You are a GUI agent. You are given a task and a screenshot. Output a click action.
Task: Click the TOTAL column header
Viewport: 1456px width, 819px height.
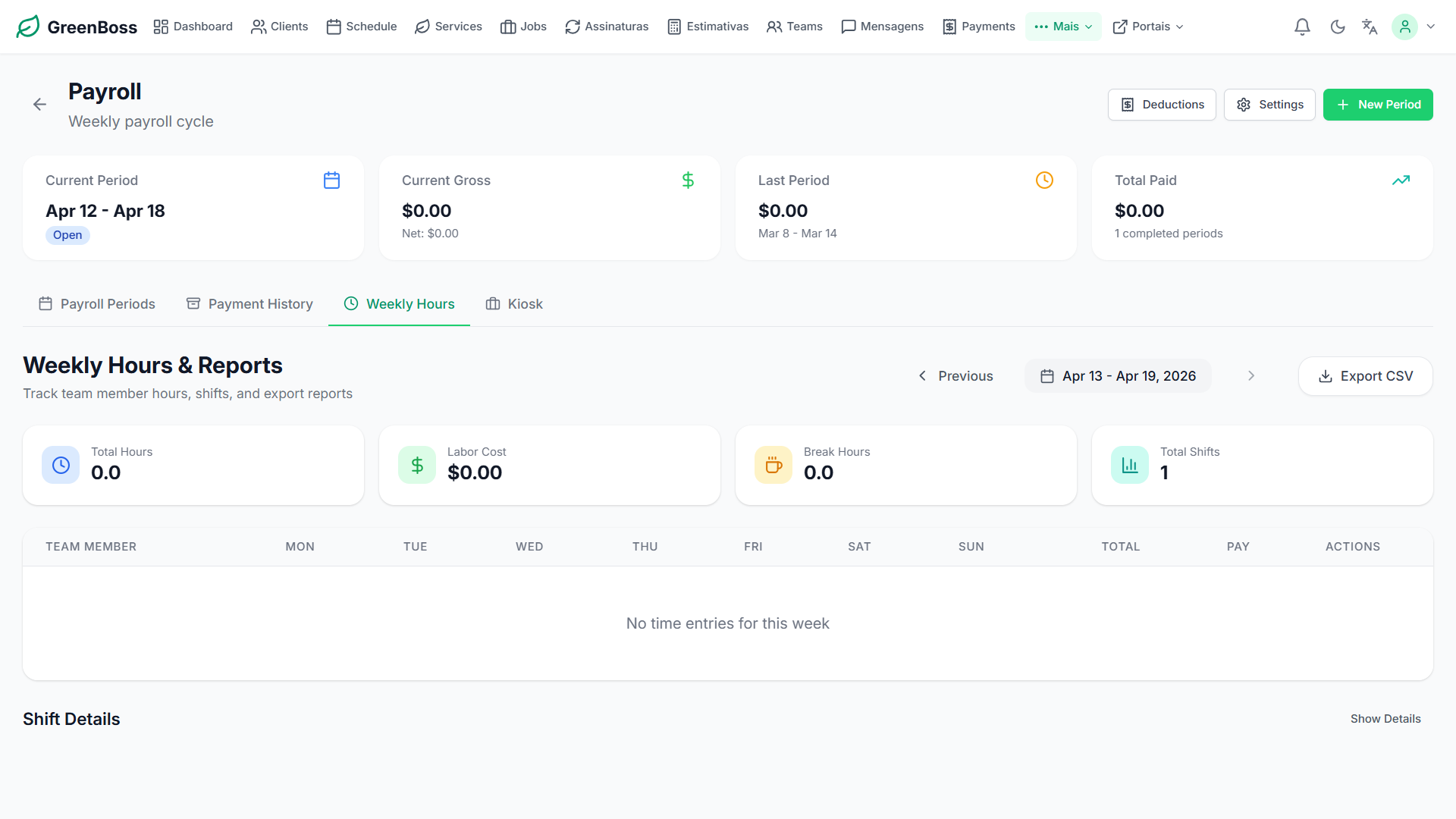coord(1121,547)
